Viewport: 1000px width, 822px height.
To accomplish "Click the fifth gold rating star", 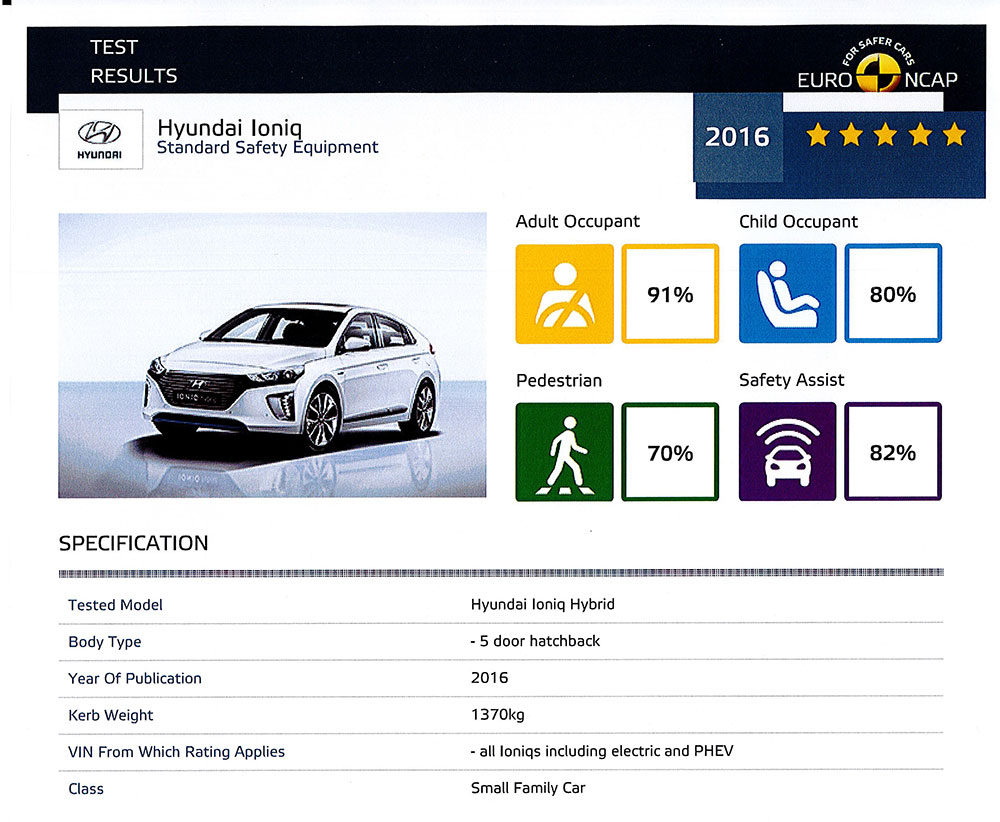I will tap(954, 135).
